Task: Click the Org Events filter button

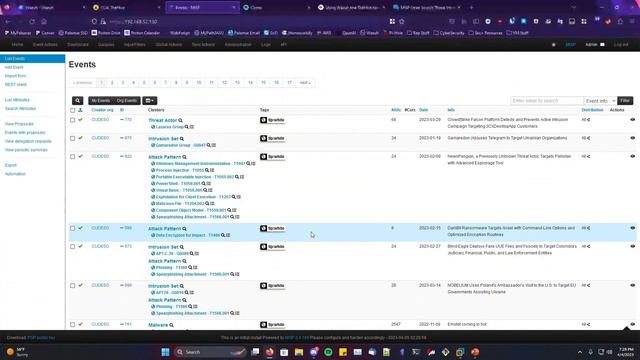Action: pos(127,100)
